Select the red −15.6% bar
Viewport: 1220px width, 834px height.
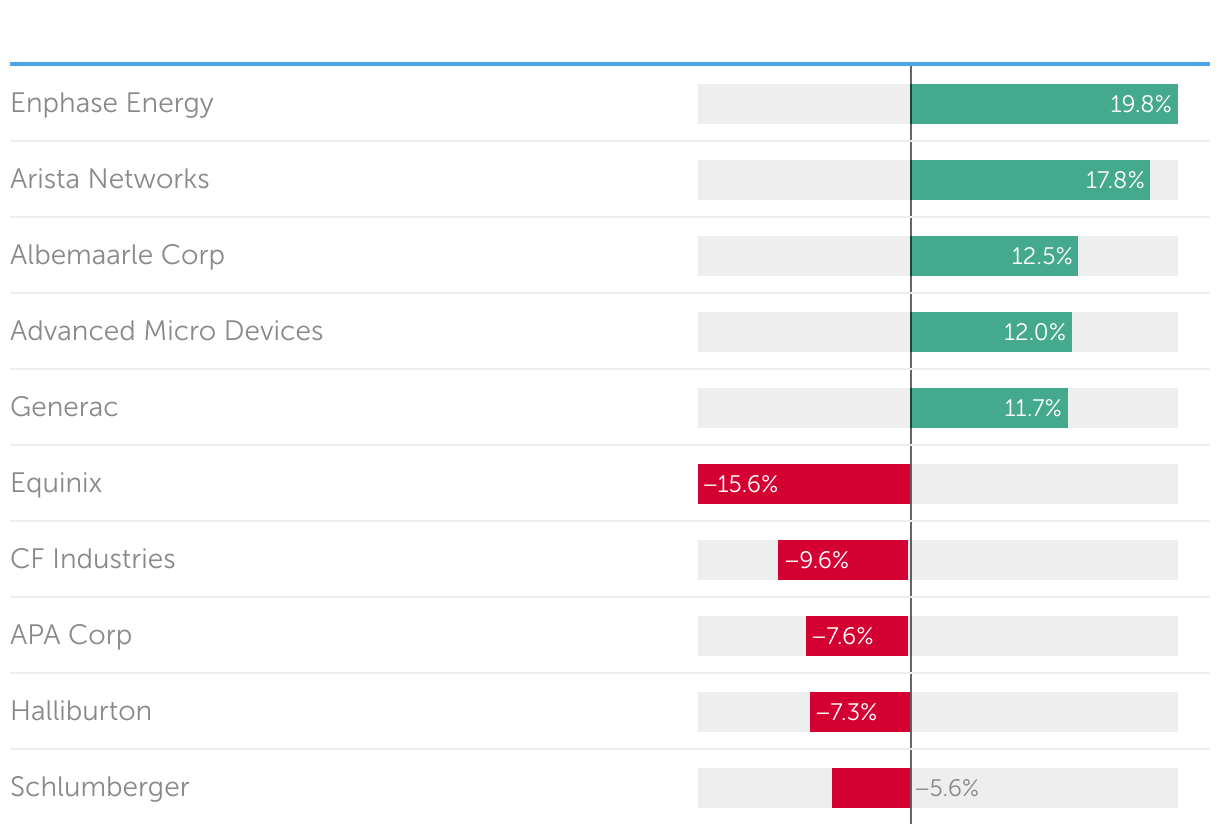(804, 484)
